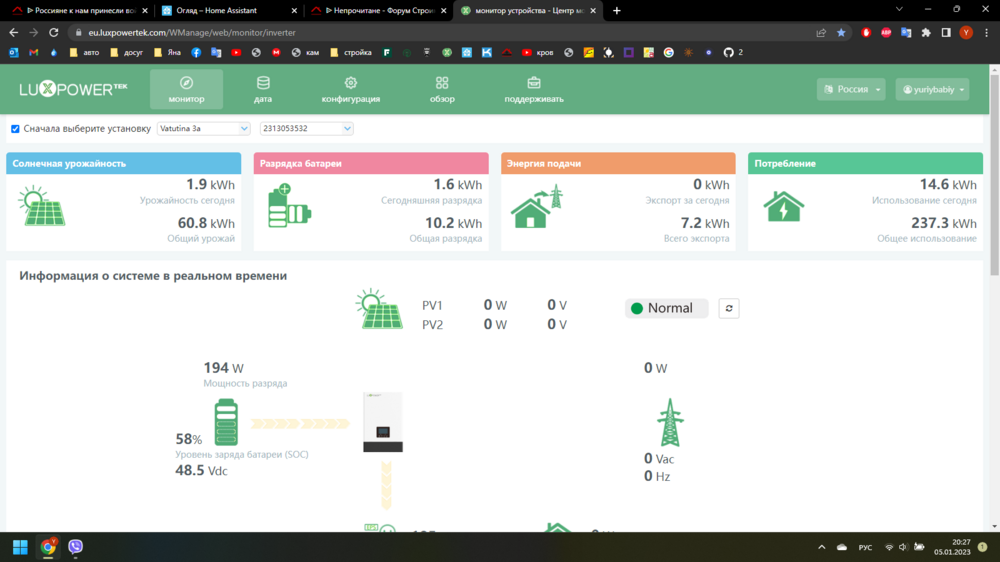The height and width of the screenshot is (562, 1000).
Task: Open a new browser tab
Action: click(x=617, y=10)
